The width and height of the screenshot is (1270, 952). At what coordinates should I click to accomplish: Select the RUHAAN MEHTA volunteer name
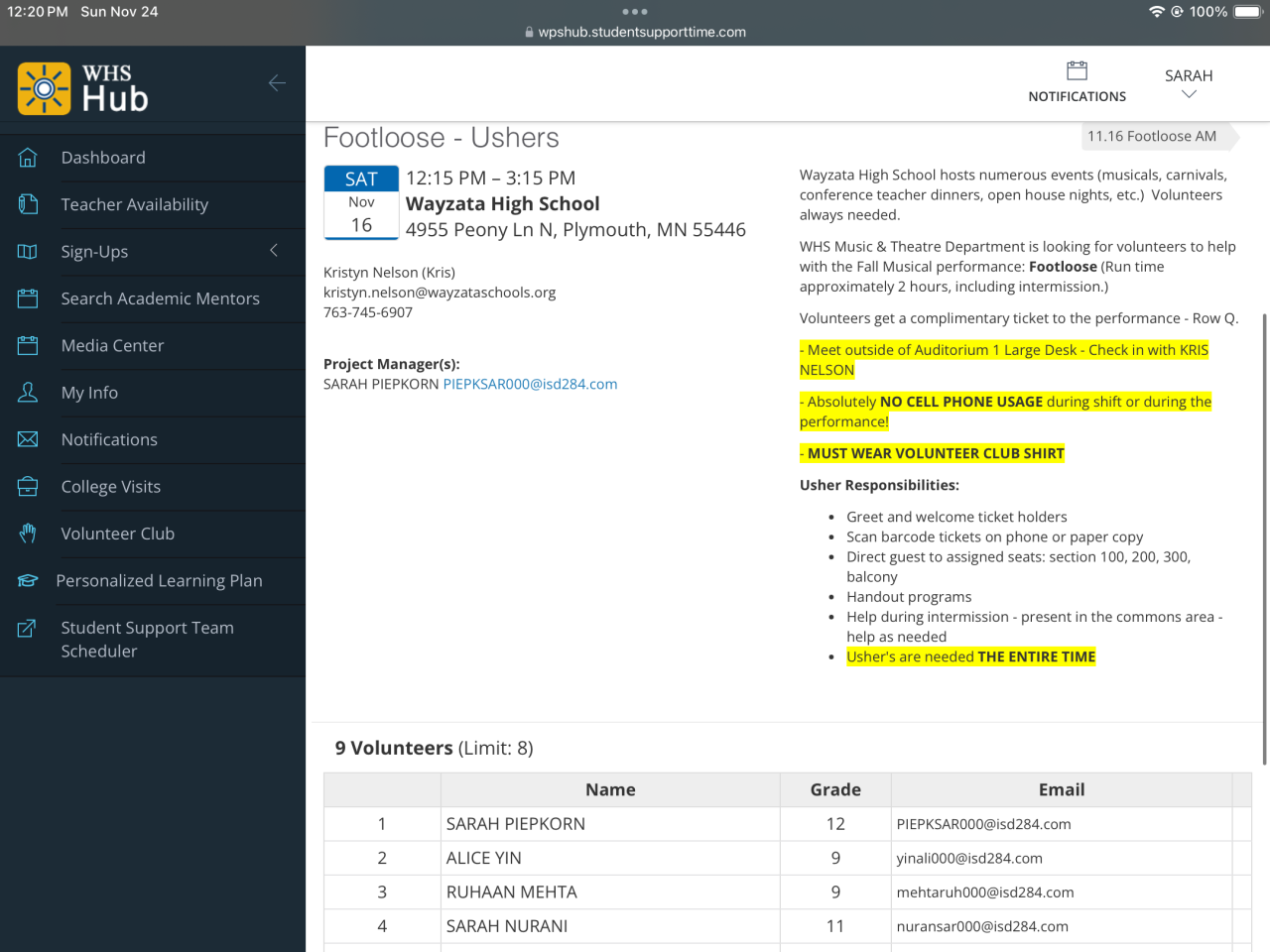[512, 892]
